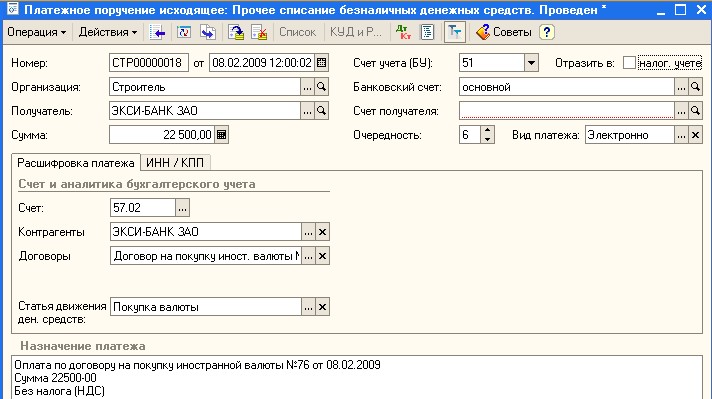Click the post document toolbar icon
Image resolution: width=712 pixels, height=399 pixels.
pyautogui.click(x=236, y=32)
